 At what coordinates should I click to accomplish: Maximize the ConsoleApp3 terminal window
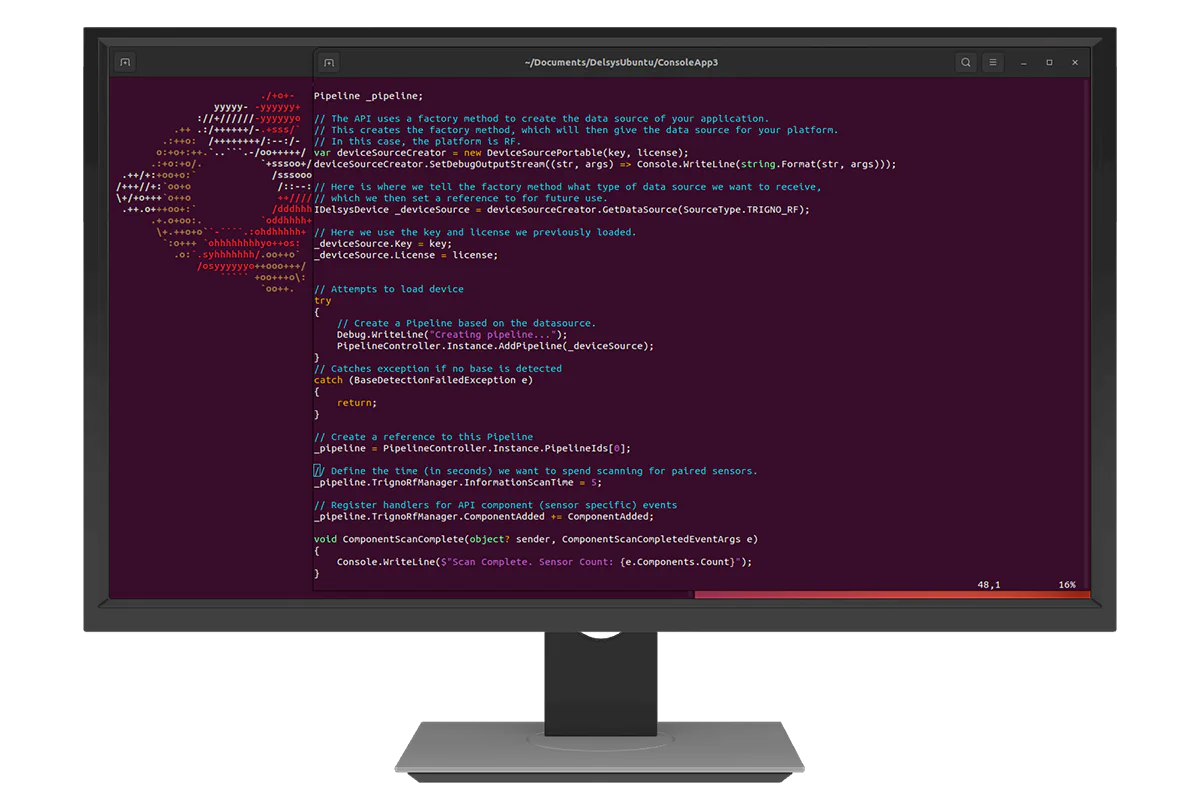(x=1049, y=62)
